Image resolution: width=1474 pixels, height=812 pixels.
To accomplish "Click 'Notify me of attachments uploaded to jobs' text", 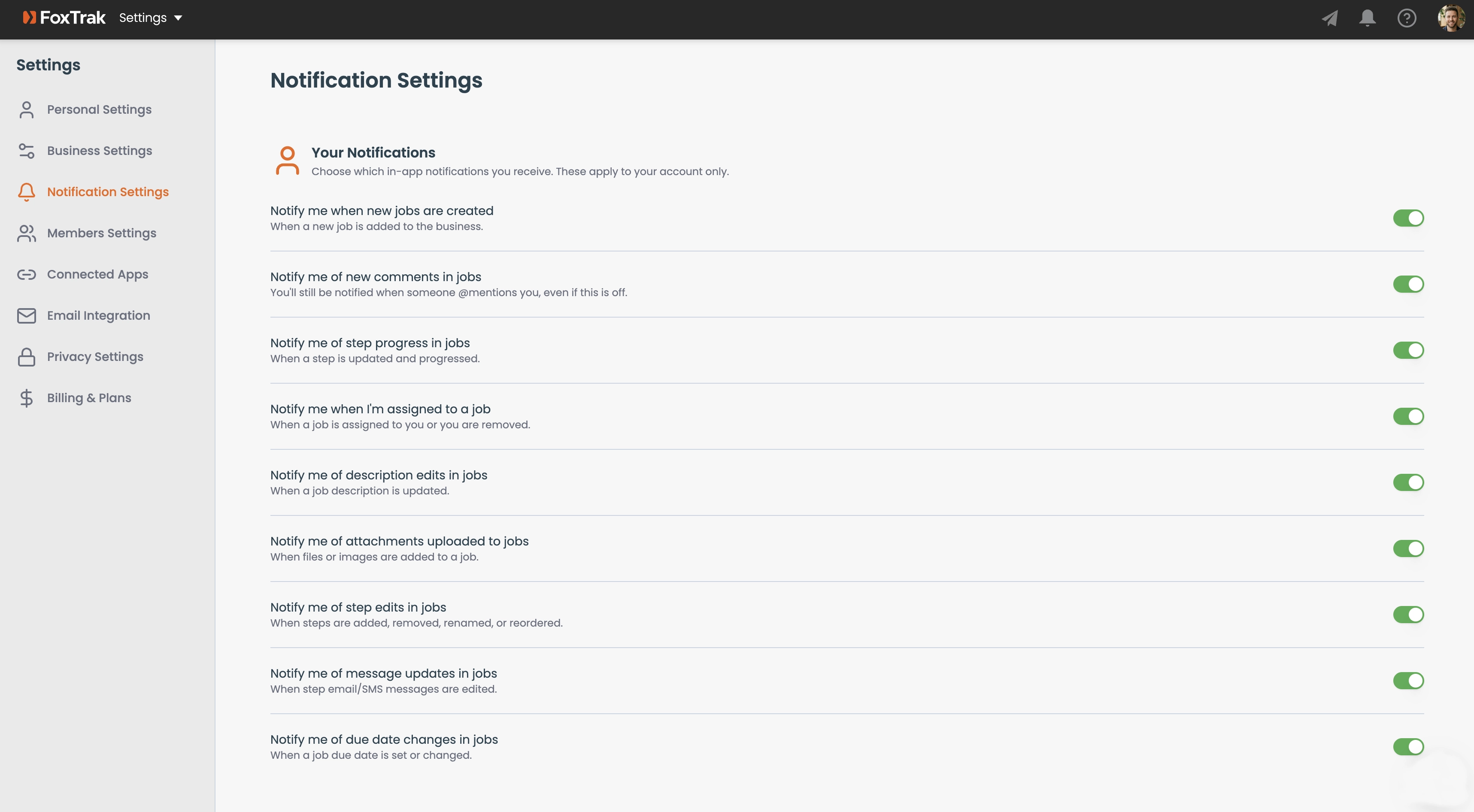I will 399,541.
